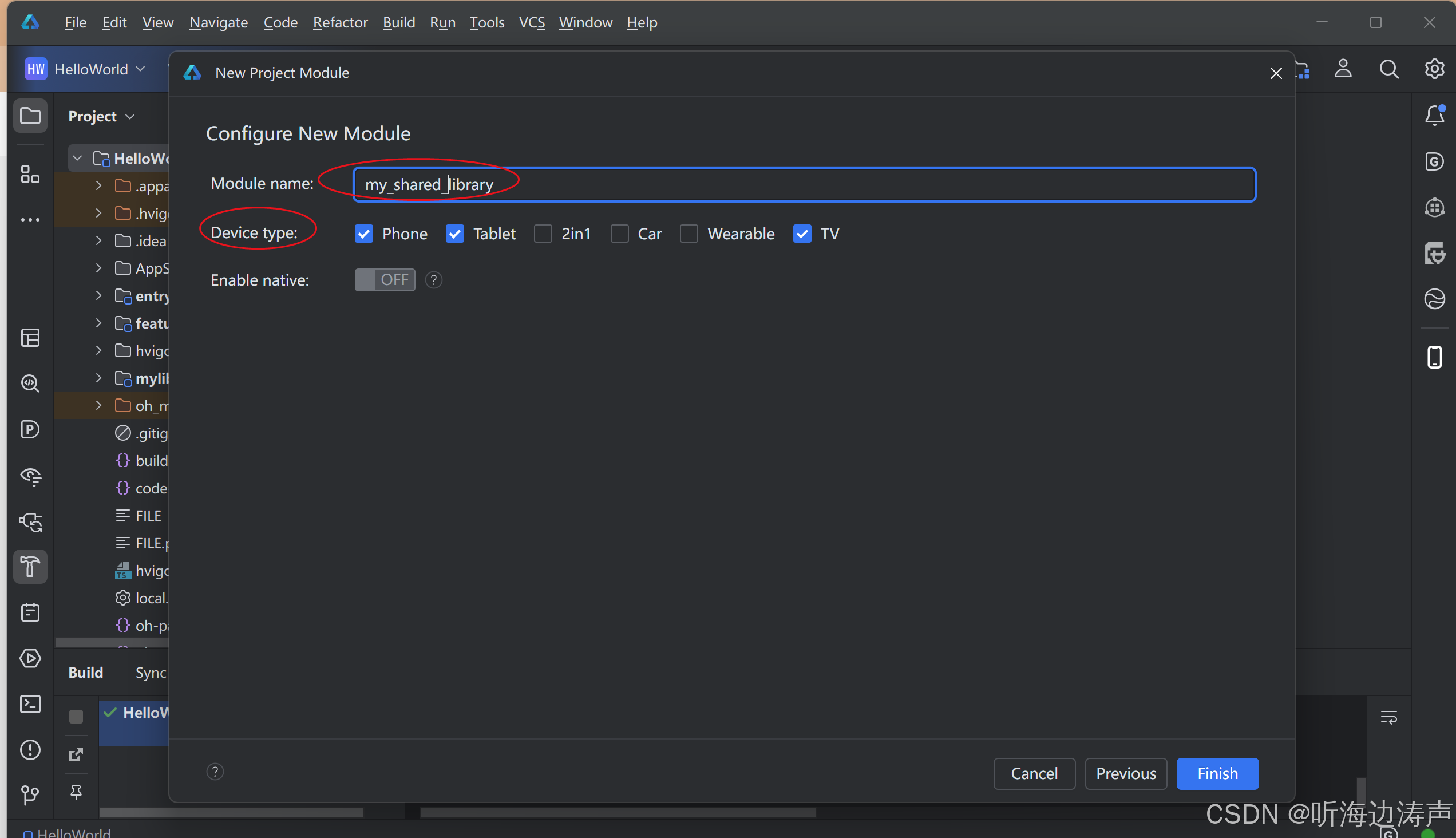
Task: Click the pin tab icon in Build panel
Action: (76, 793)
